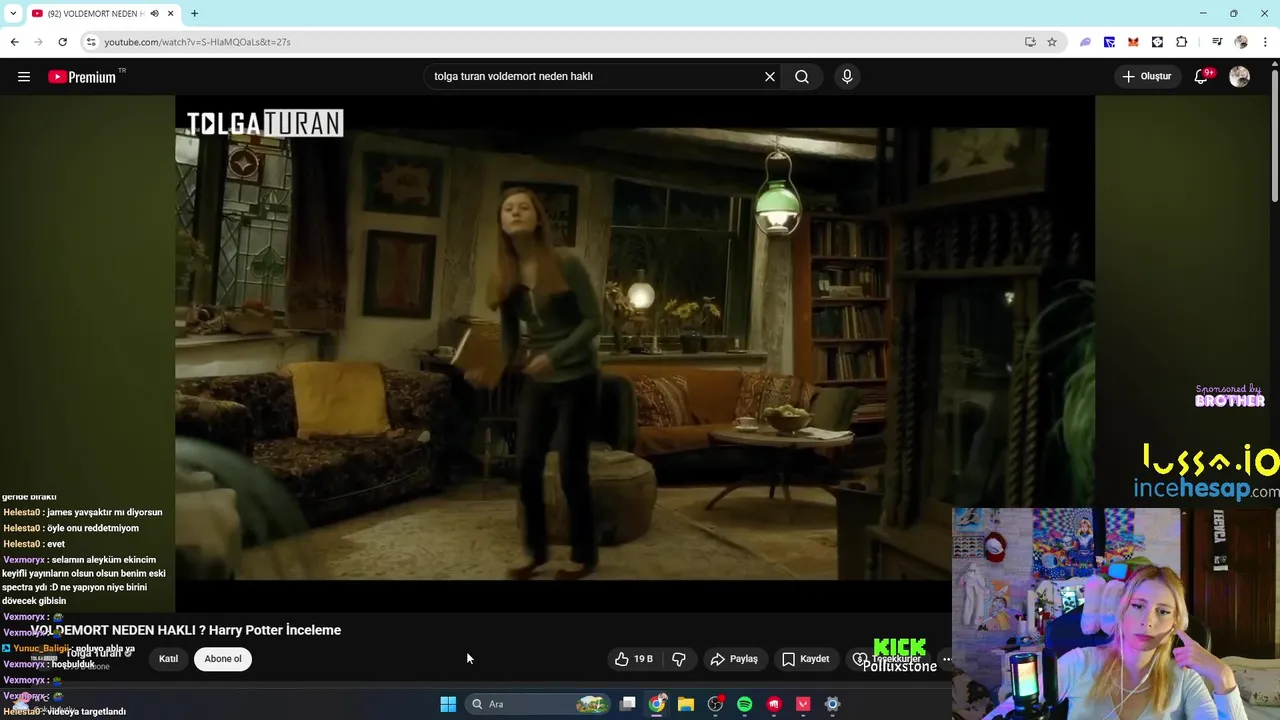Click the Katıl join button
This screenshot has width=1280, height=720.
tap(168, 659)
